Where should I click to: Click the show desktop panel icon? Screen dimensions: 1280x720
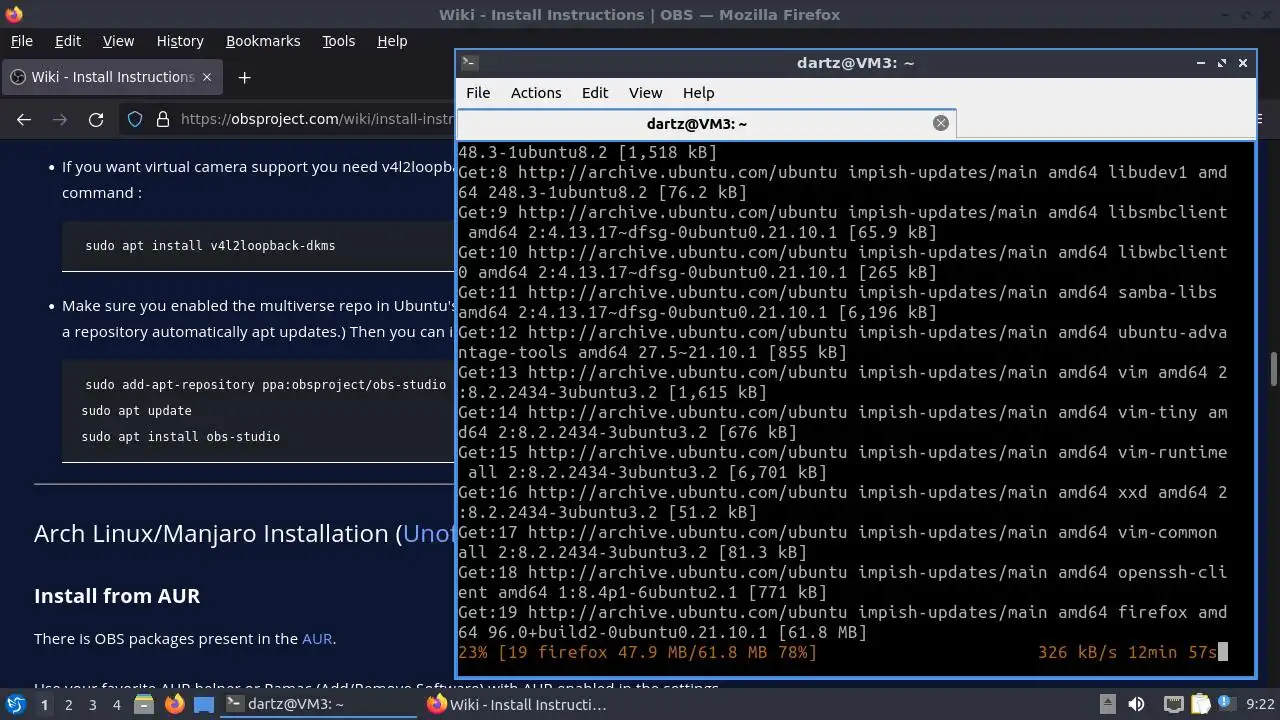203,704
